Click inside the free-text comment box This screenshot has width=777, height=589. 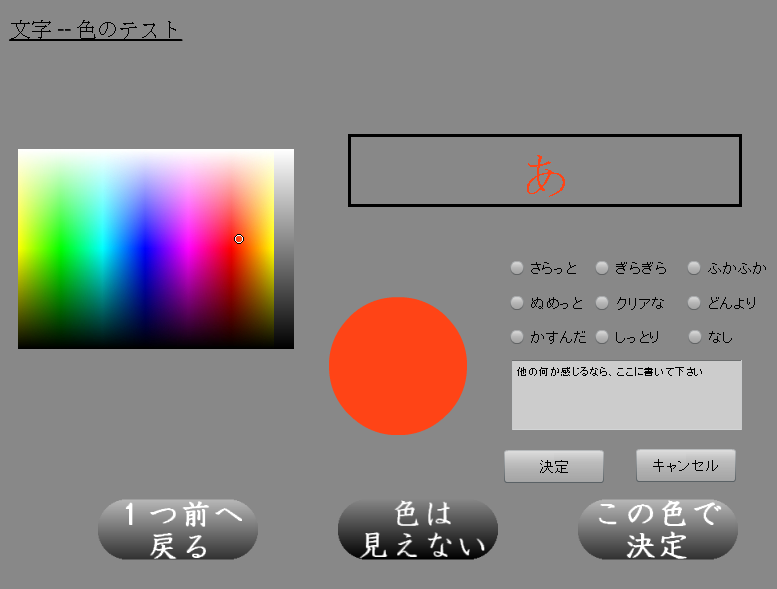[627, 395]
